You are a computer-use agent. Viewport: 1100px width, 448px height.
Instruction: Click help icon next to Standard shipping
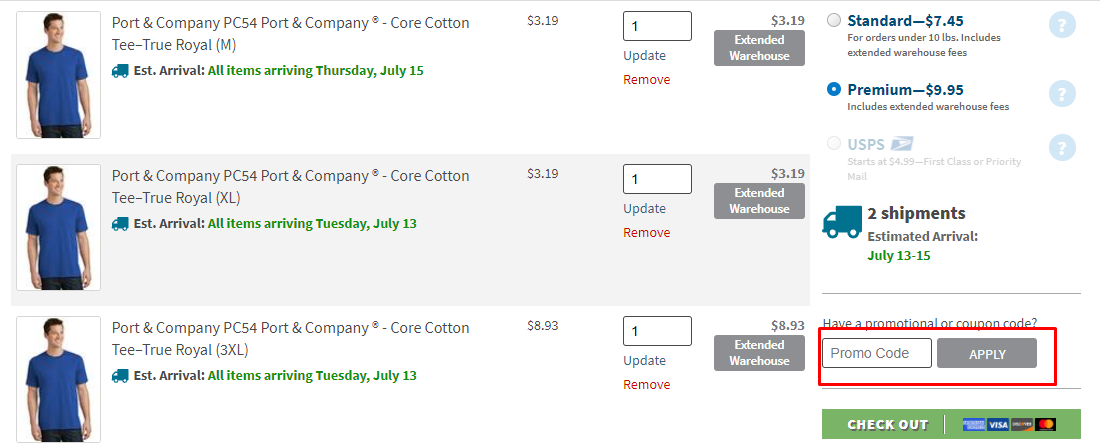click(x=1062, y=25)
